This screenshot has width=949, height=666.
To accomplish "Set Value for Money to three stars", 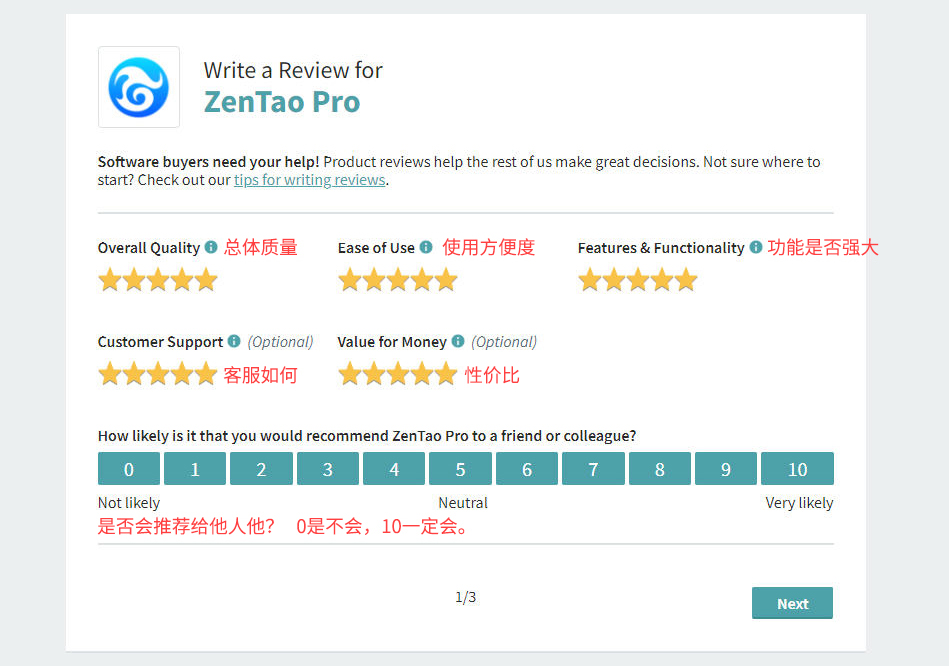I will 398,374.
